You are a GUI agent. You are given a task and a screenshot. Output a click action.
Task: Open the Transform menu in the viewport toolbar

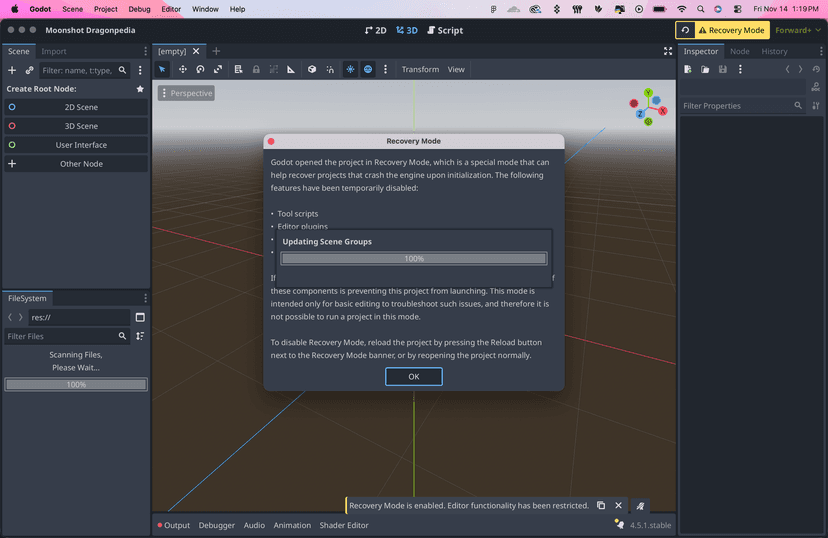click(420, 70)
